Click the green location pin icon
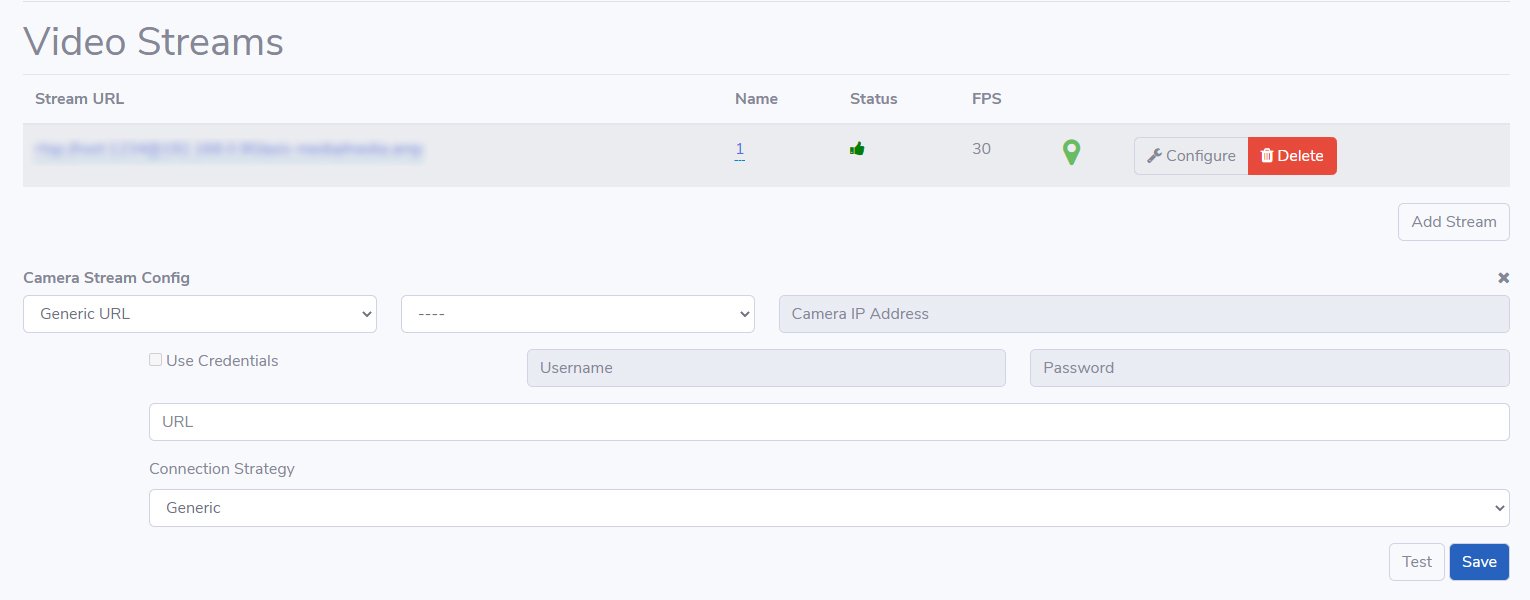Viewport: 1530px width, 600px height. [1071, 153]
